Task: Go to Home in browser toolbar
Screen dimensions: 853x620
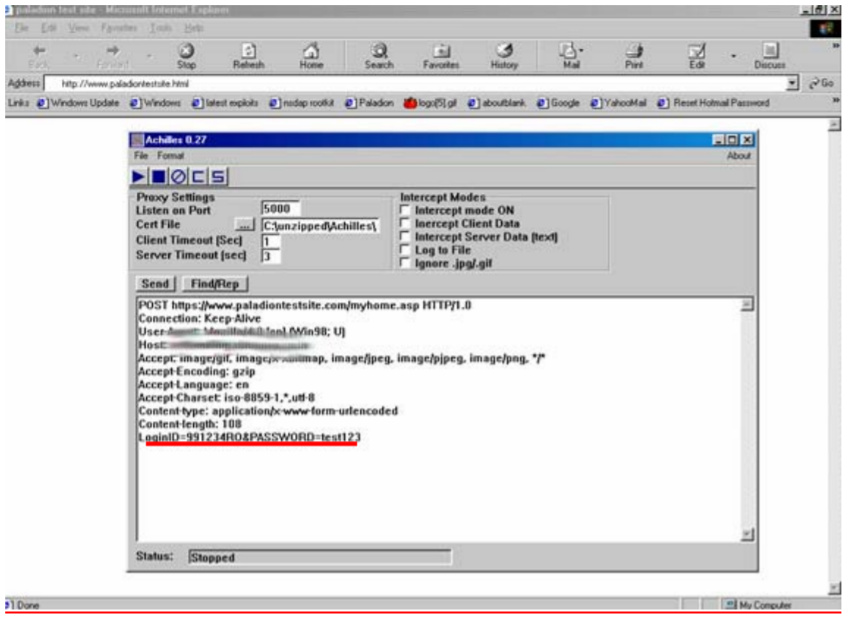Action: coord(311,55)
